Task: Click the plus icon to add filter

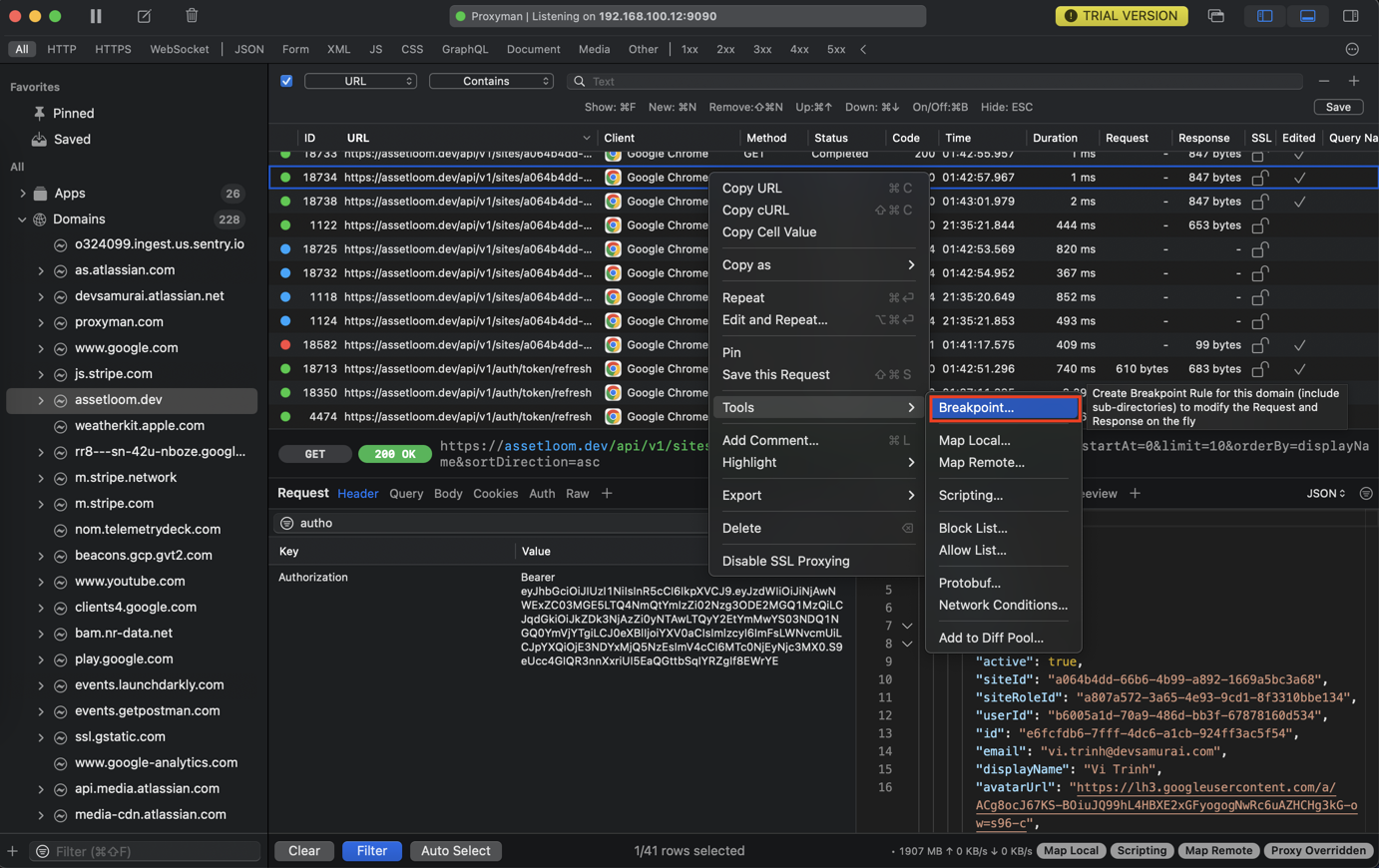Action: pos(1354,81)
